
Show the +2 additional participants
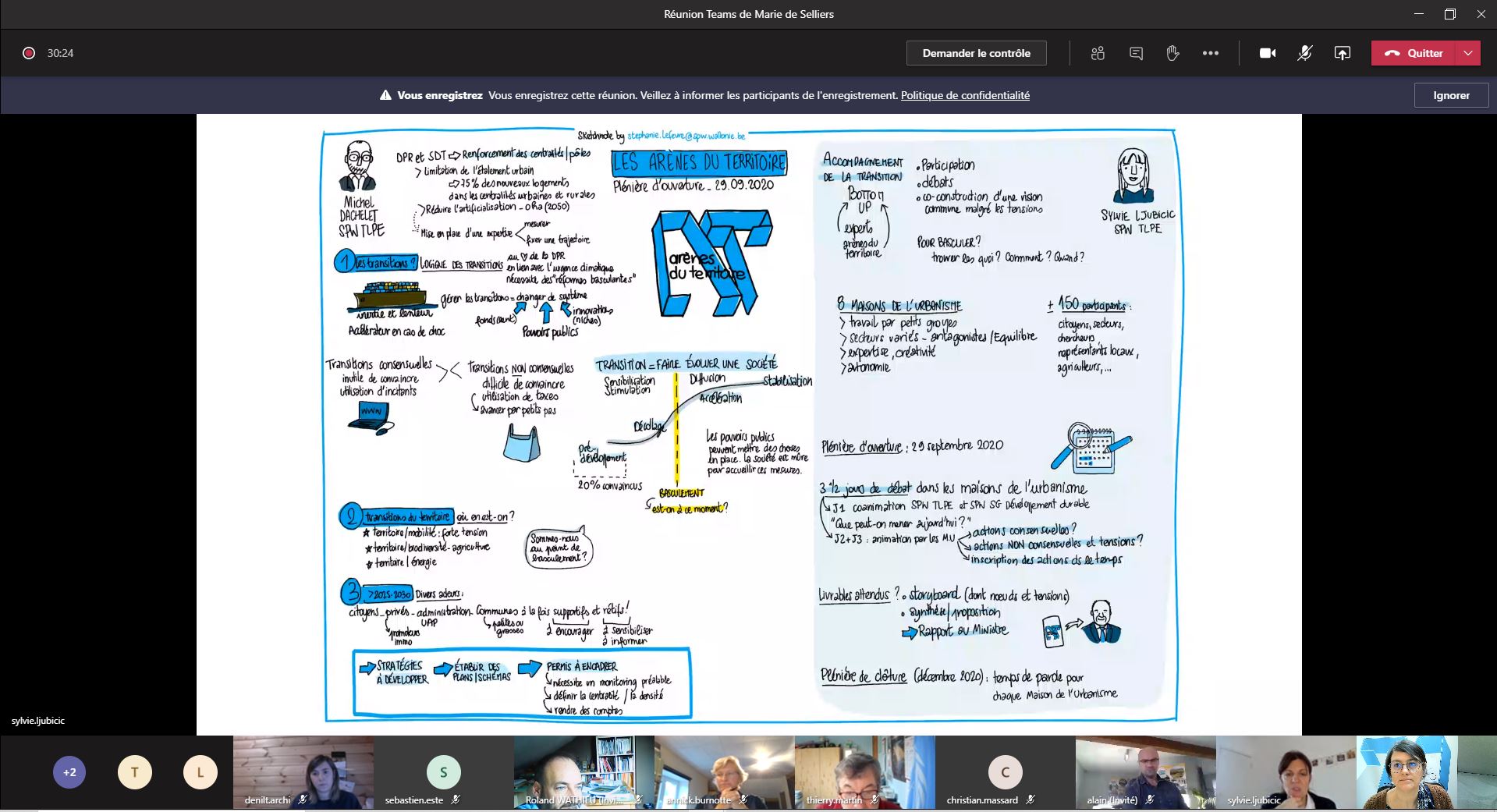(x=69, y=772)
